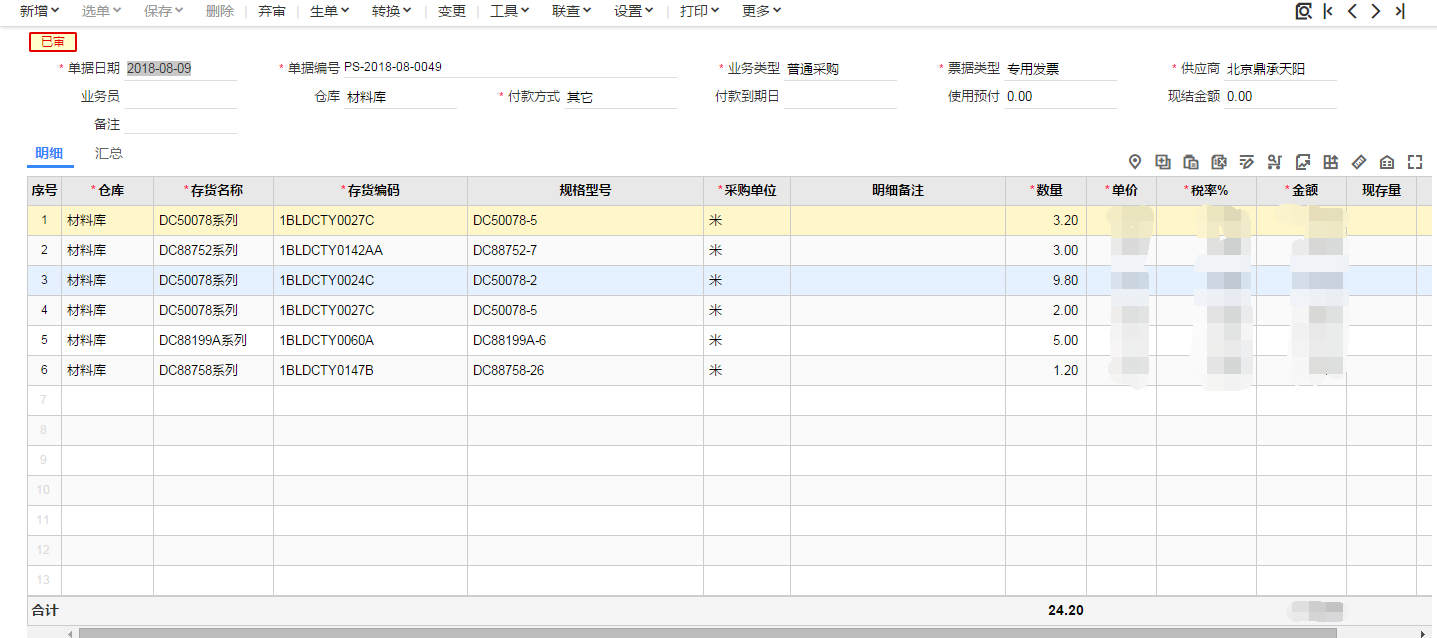Image resolution: width=1437 pixels, height=638 pixels.
Task: Click the trend chart icon in detail toolbar
Action: (1302, 162)
